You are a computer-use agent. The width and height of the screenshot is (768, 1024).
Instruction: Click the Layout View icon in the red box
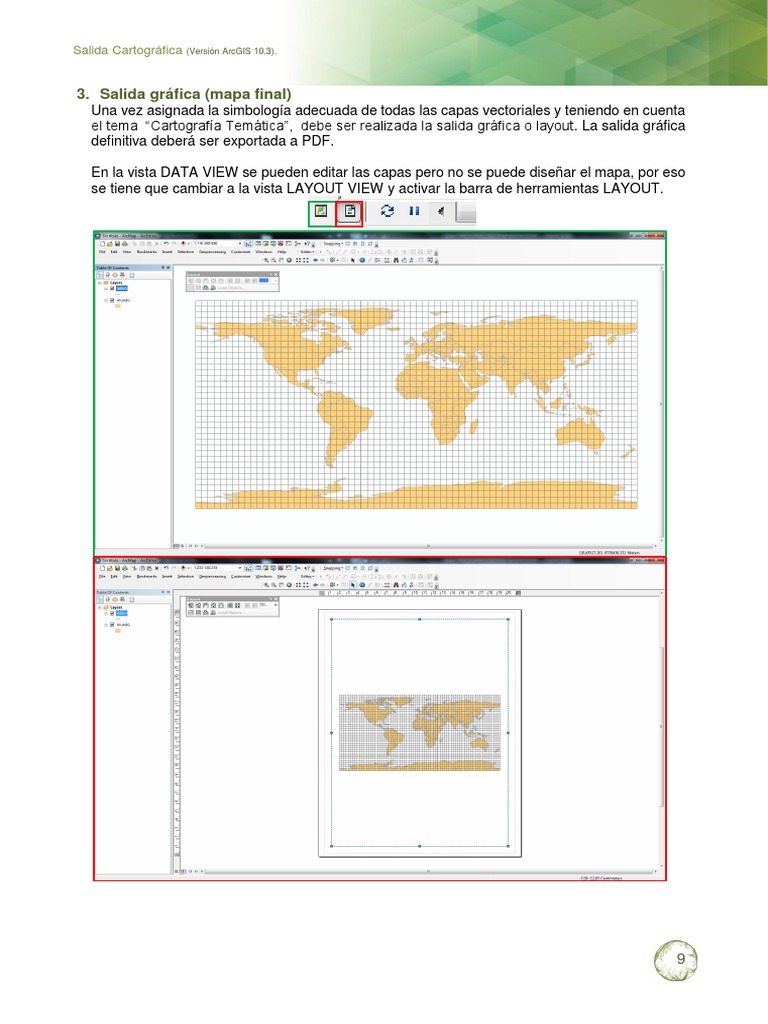pyautogui.click(x=350, y=211)
